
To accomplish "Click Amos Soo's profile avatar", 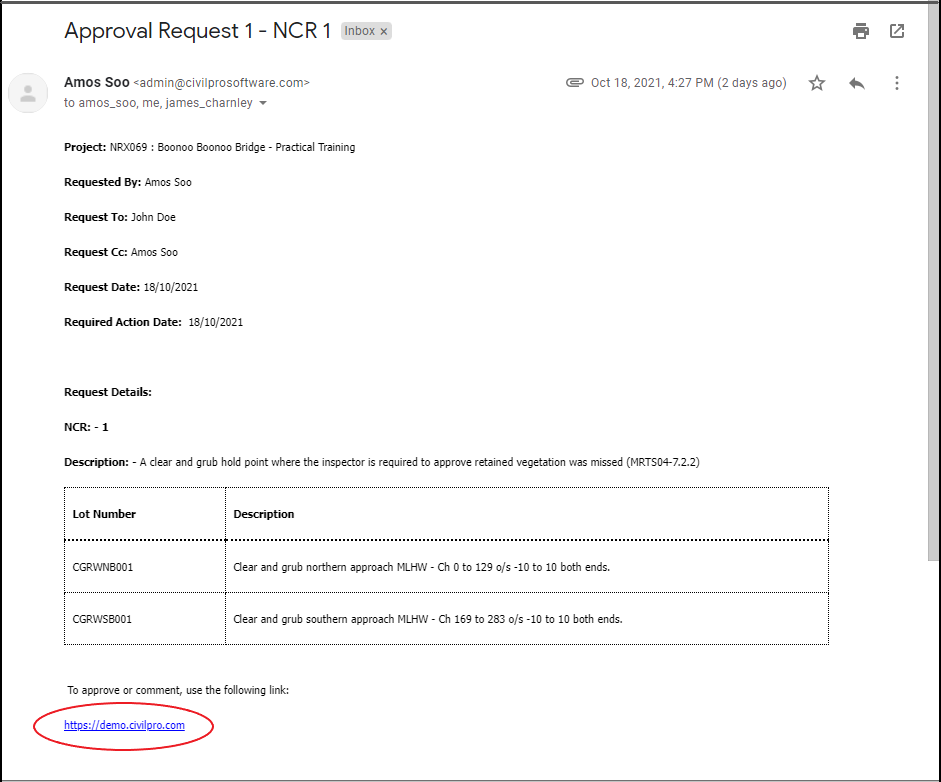I will click(28, 93).
